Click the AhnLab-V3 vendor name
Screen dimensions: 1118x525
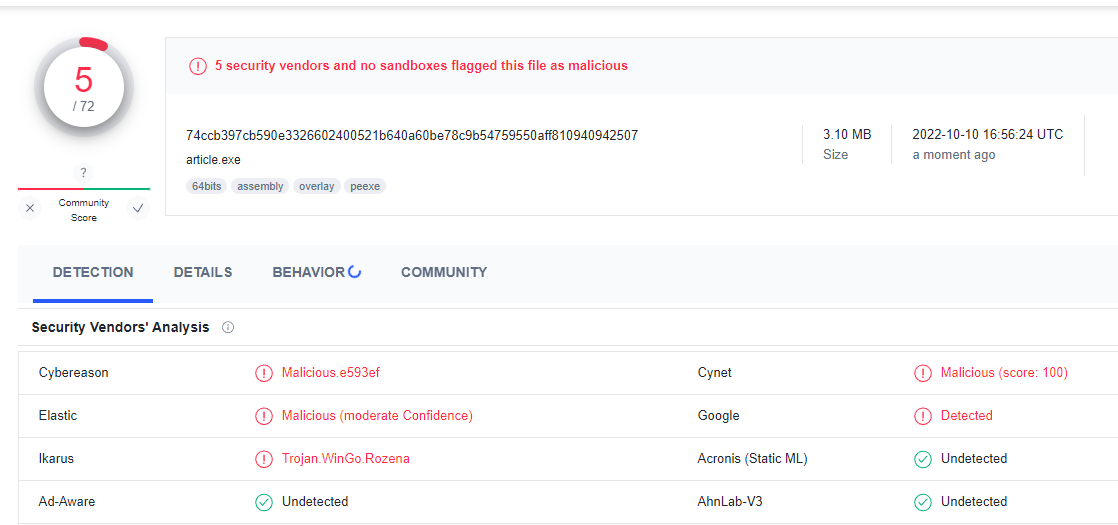(x=730, y=501)
